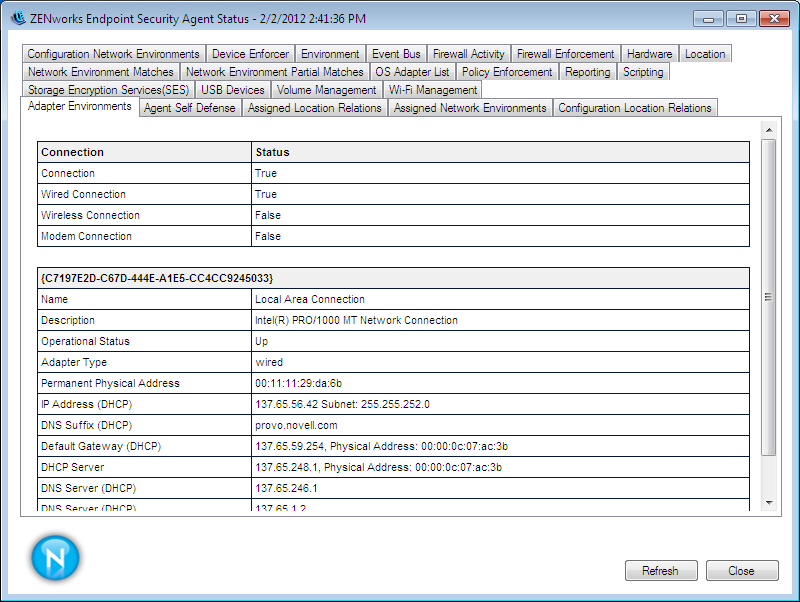
Task: Click the 'Permanent Physical Address' label
Action: [x=110, y=383]
